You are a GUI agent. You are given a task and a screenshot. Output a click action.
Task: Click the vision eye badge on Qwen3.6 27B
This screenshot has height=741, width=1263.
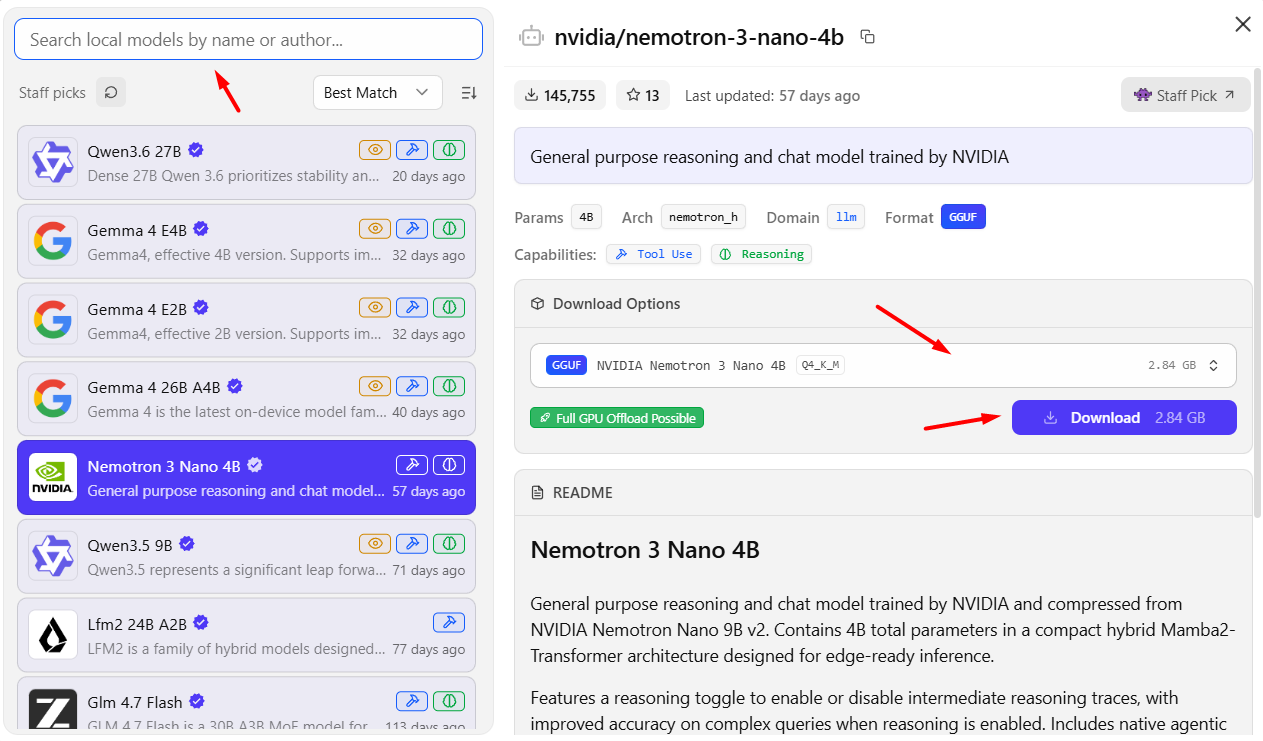coord(375,150)
